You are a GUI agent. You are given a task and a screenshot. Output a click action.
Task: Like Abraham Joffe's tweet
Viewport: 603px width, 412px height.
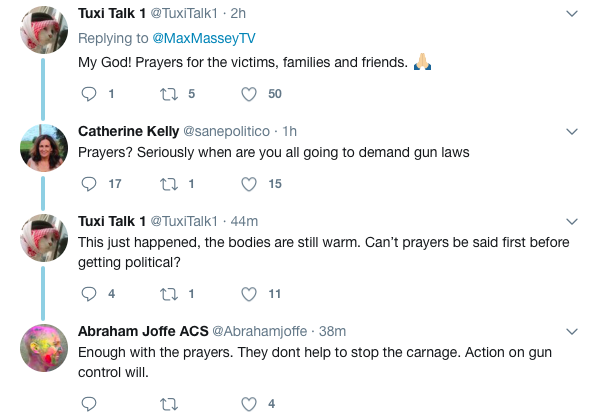point(249,404)
